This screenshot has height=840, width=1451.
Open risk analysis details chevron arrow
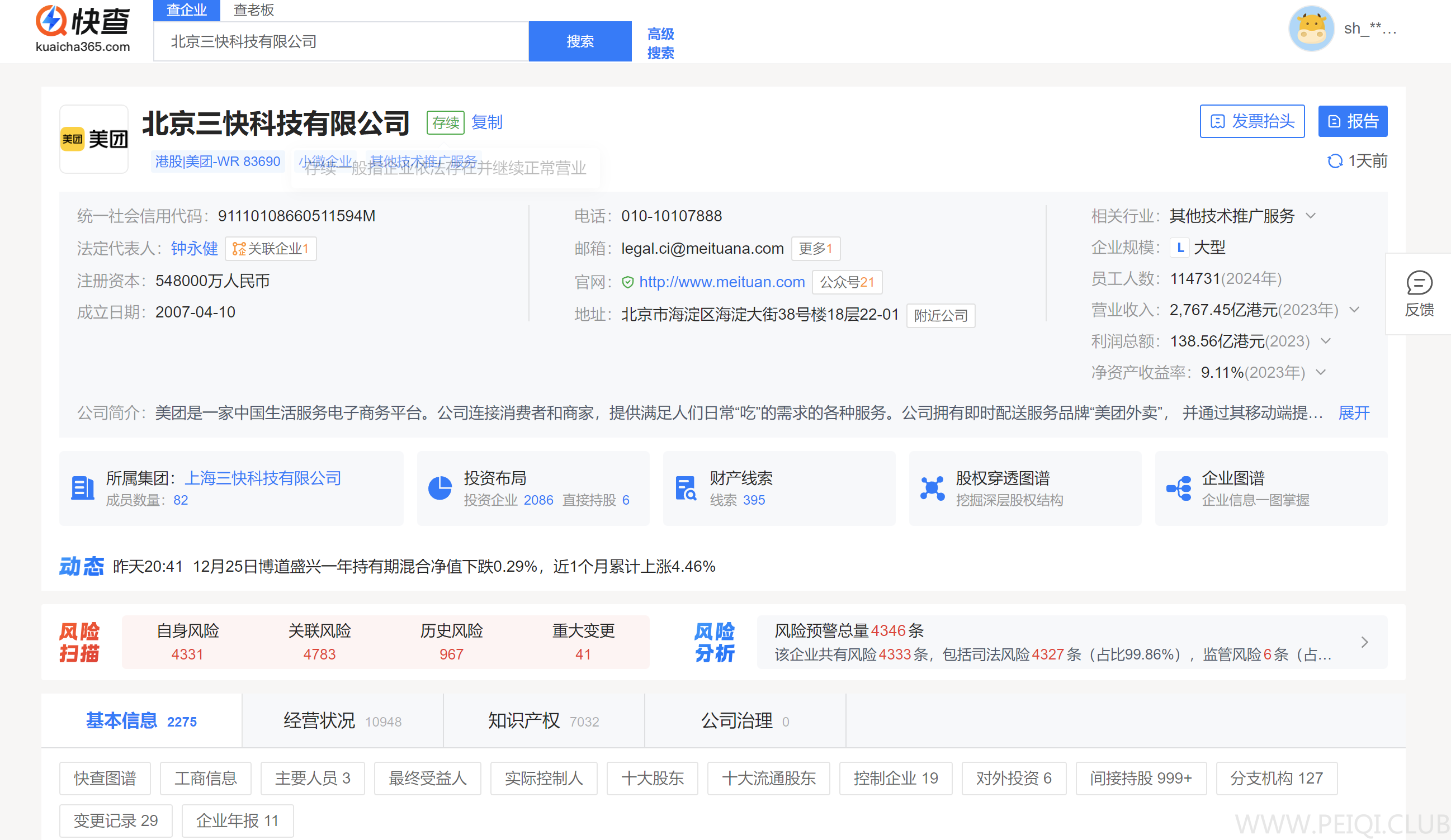[1364, 642]
